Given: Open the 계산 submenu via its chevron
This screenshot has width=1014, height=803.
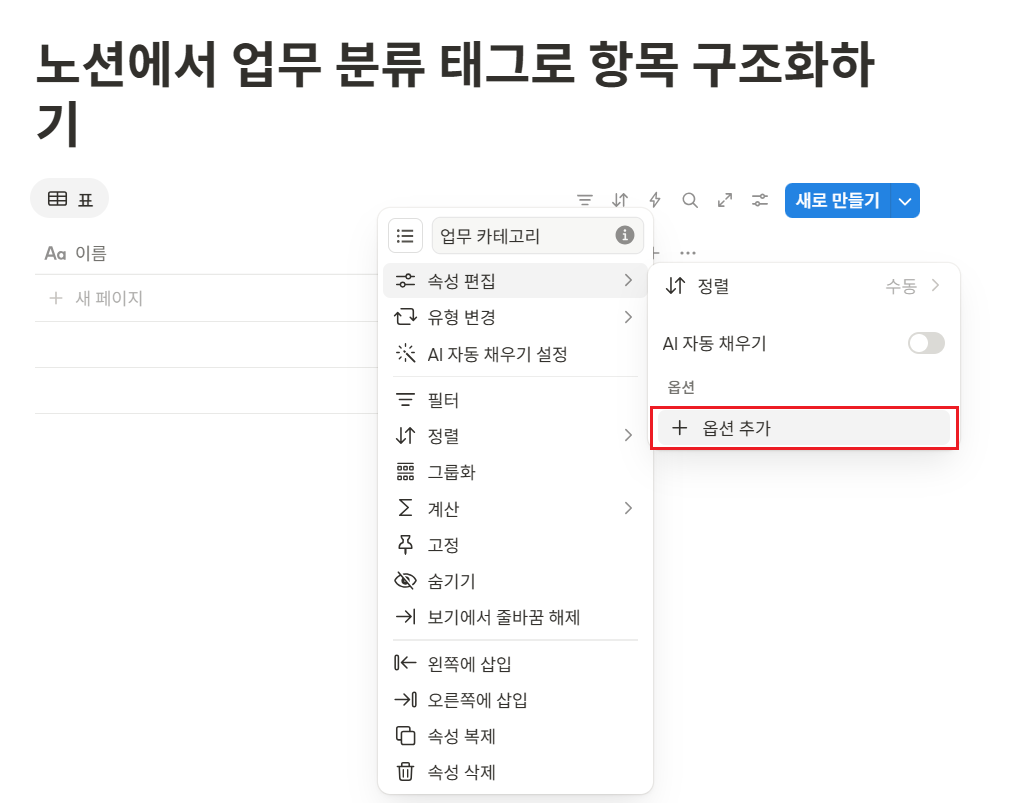Looking at the screenshot, I should (629, 508).
